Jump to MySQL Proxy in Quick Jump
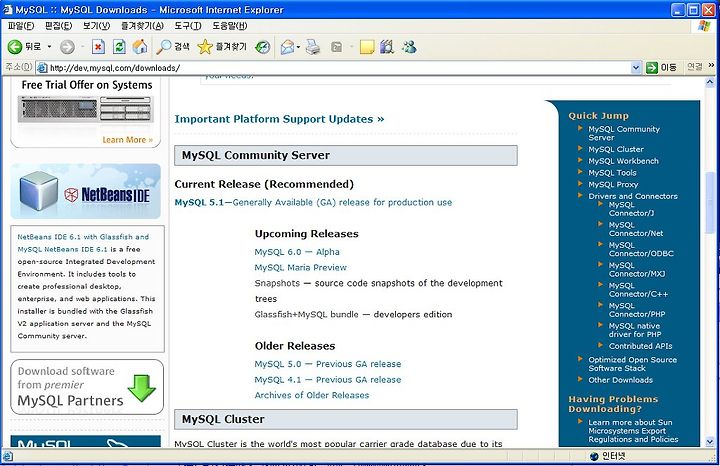The image size is (720, 466). pyautogui.click(x=613, y=185)
